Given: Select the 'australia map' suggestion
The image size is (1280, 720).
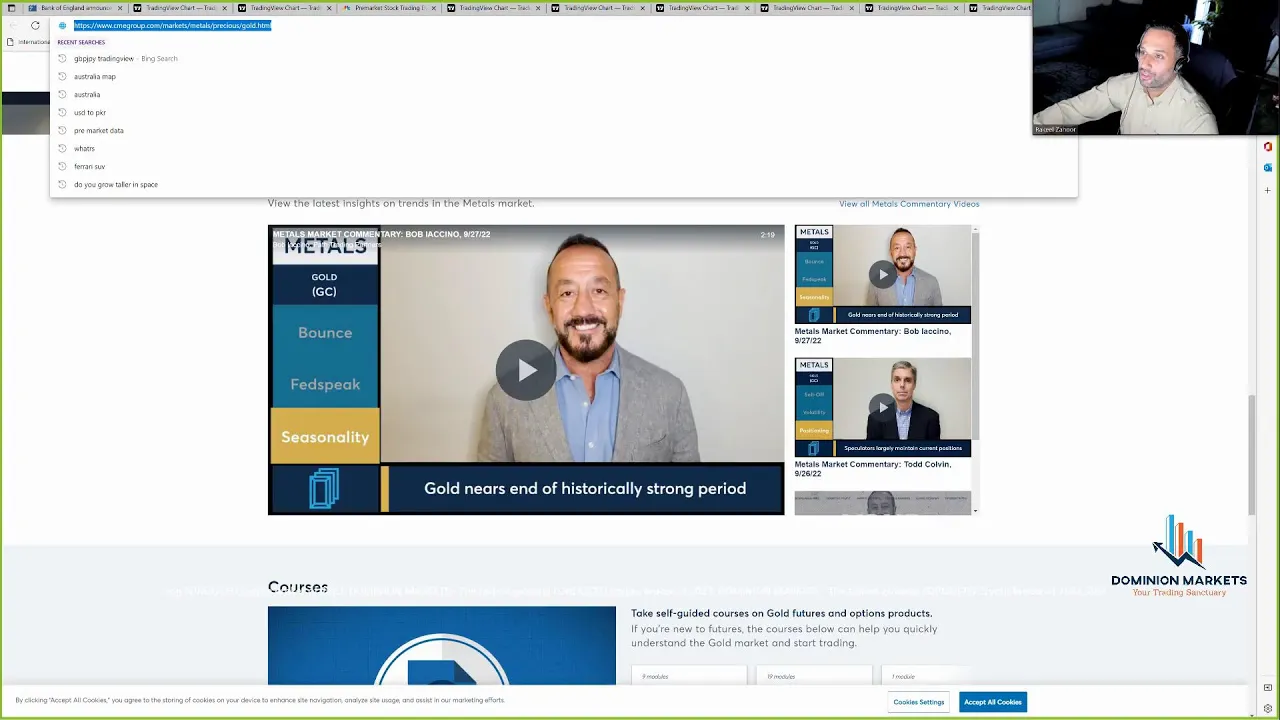Looking at the screenshot, I should (x=563, y=76).
